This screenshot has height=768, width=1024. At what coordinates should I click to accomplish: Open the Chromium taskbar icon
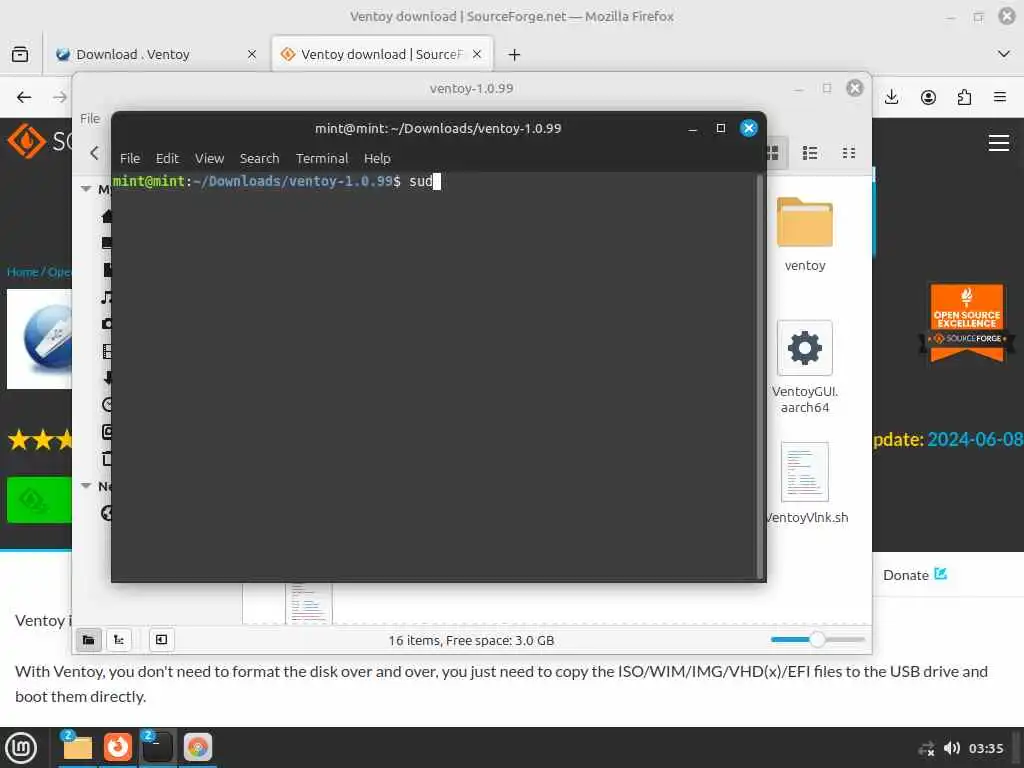tap(198, 747)
